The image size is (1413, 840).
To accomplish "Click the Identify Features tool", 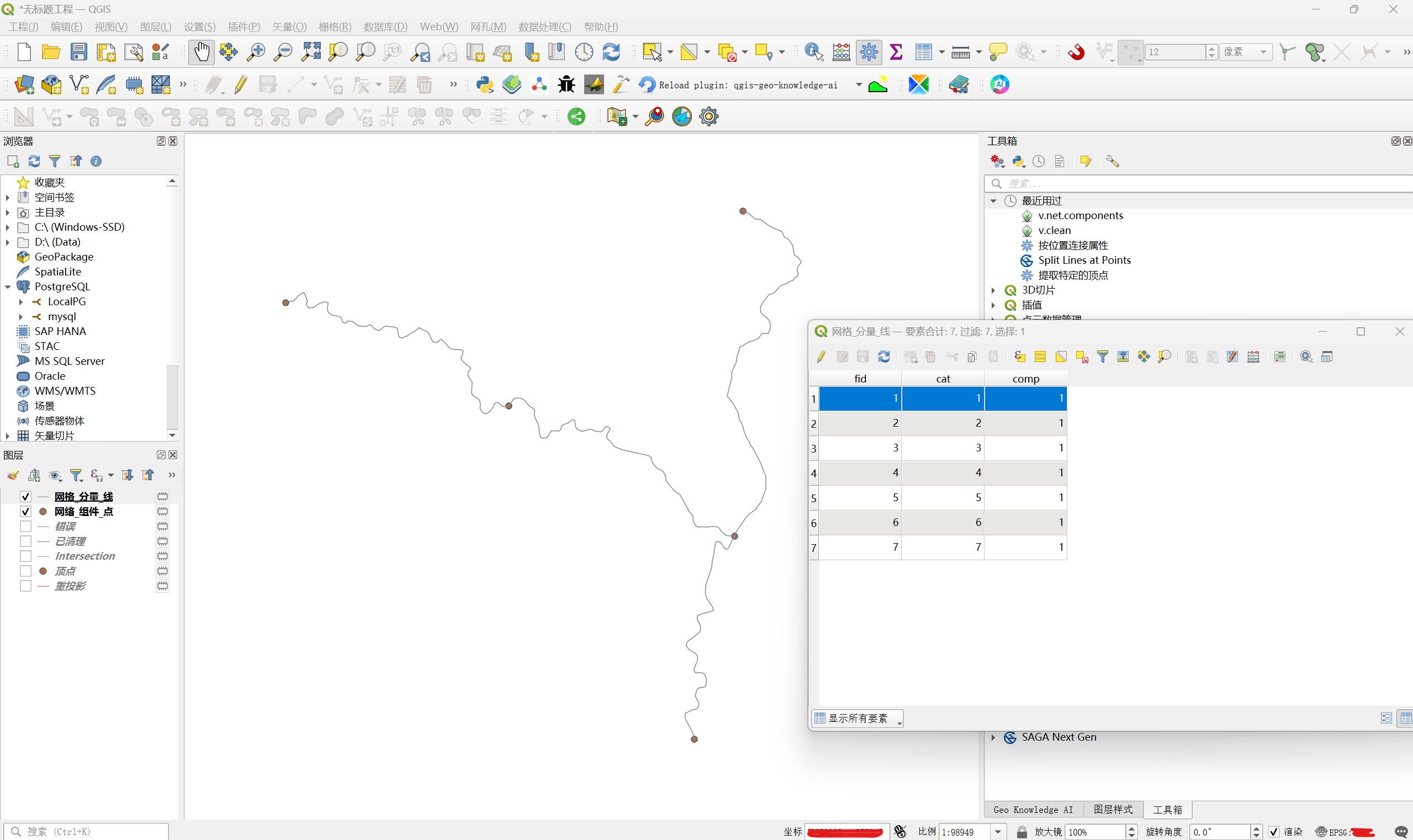I will pos(813,52).
